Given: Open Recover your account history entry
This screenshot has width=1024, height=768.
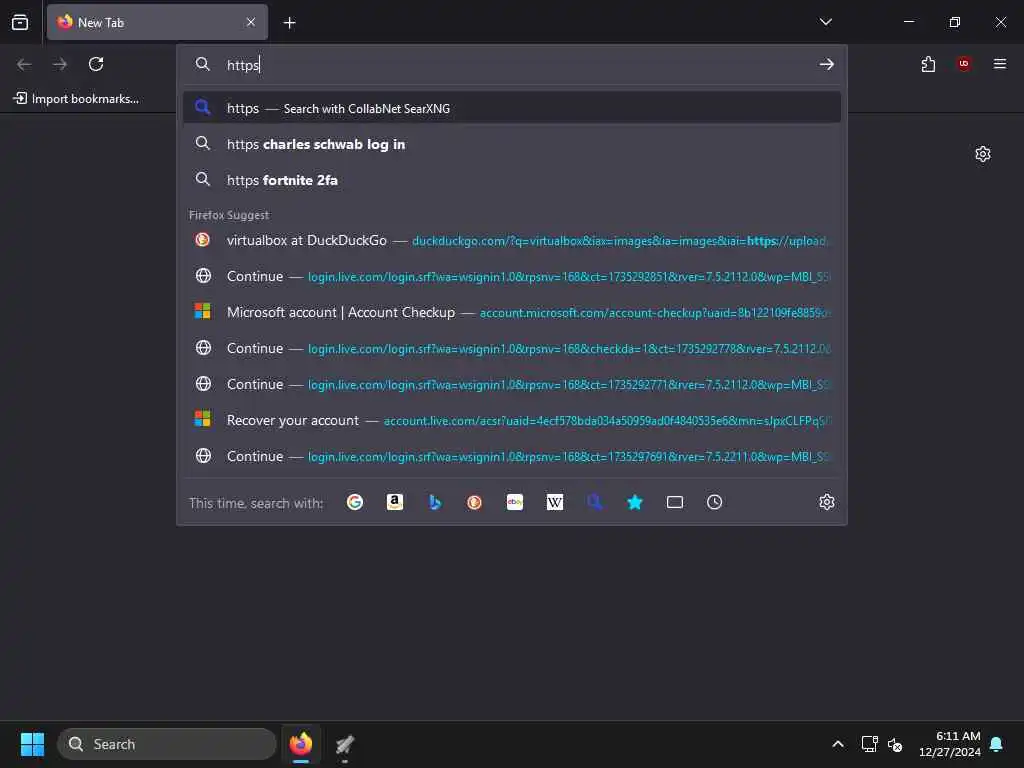Looking at the screenshot, I should 511,421.
